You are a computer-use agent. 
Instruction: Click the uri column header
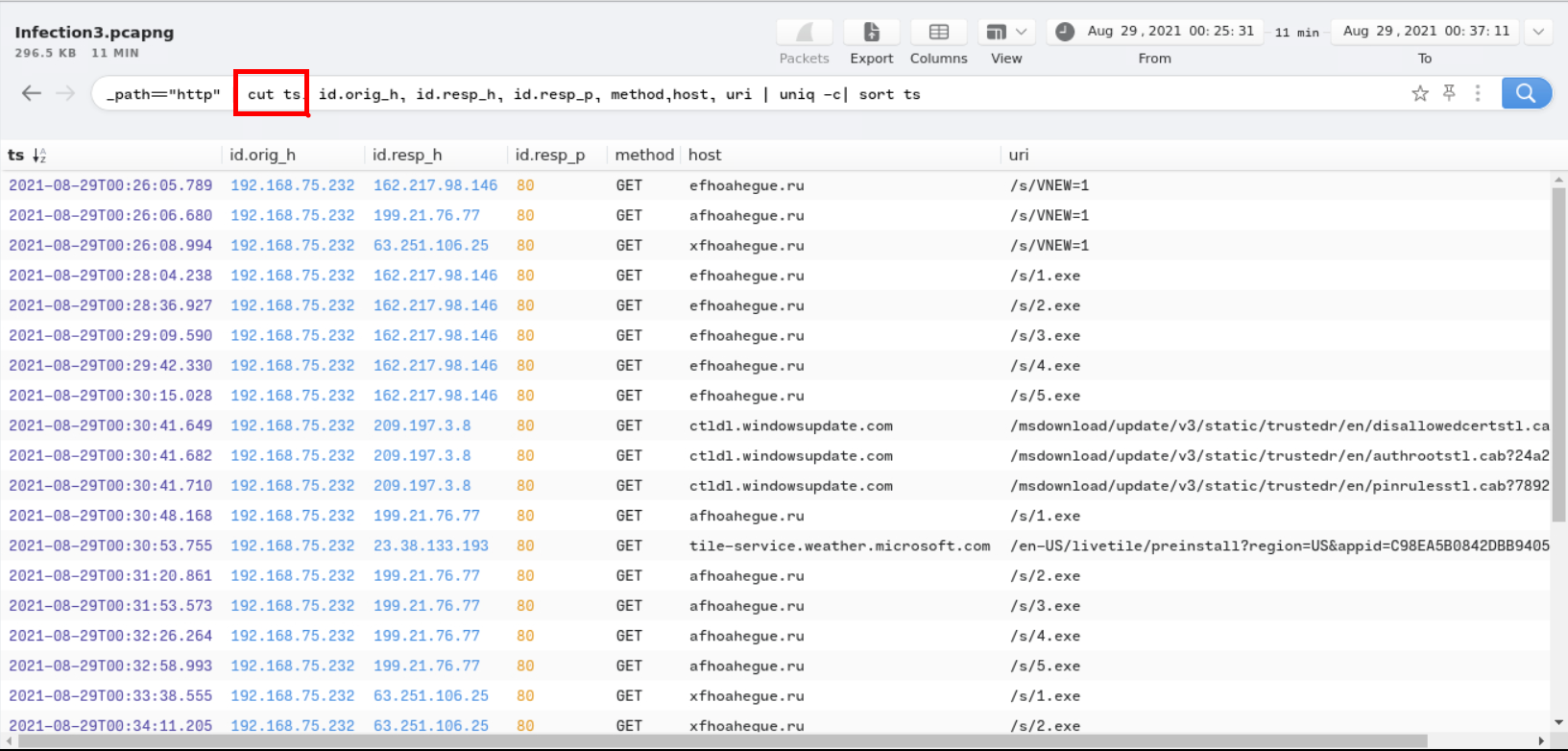[x=1019, y=155]
